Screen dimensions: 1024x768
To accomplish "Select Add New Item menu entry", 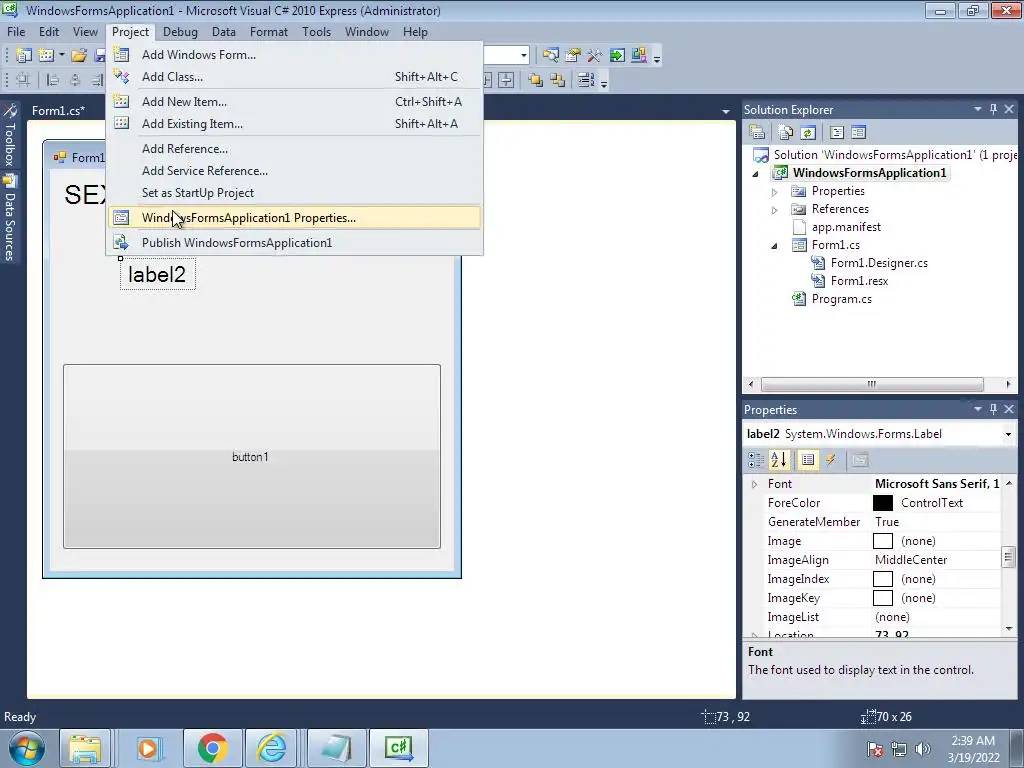I will 295,102.
